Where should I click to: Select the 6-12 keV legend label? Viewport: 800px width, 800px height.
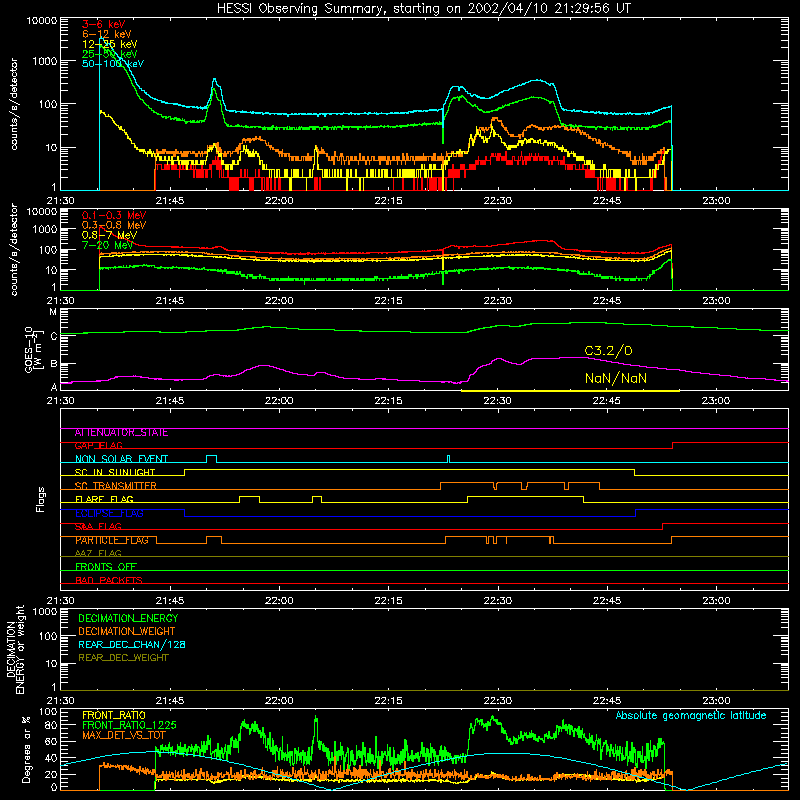pyautogui.click(x=107, y=34)
